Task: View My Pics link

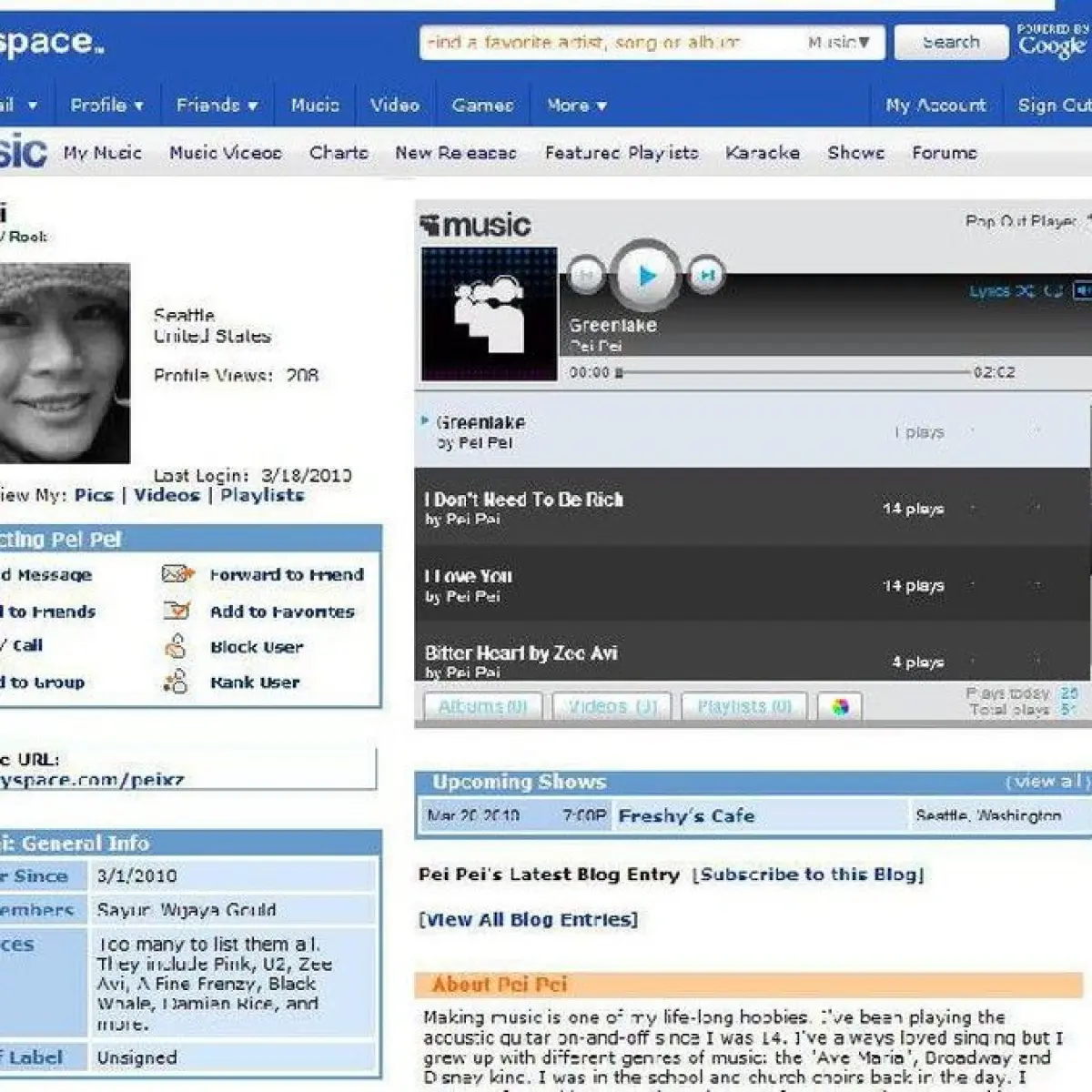Action: pyautogui.click(x=94, y=495)
